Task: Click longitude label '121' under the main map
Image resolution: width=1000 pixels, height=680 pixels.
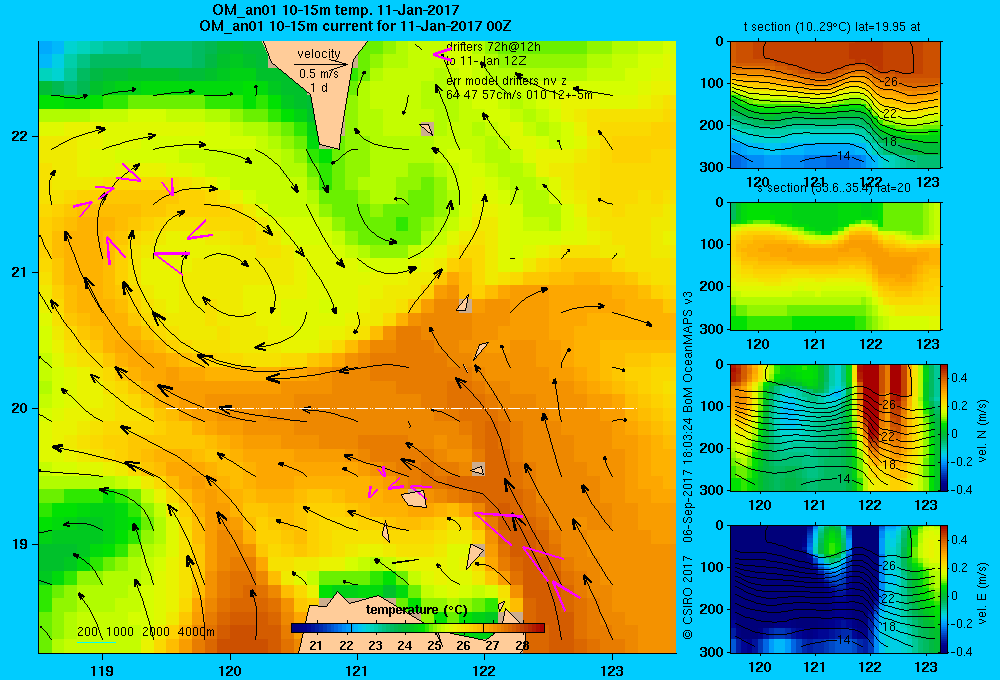Action: (357, 670)
